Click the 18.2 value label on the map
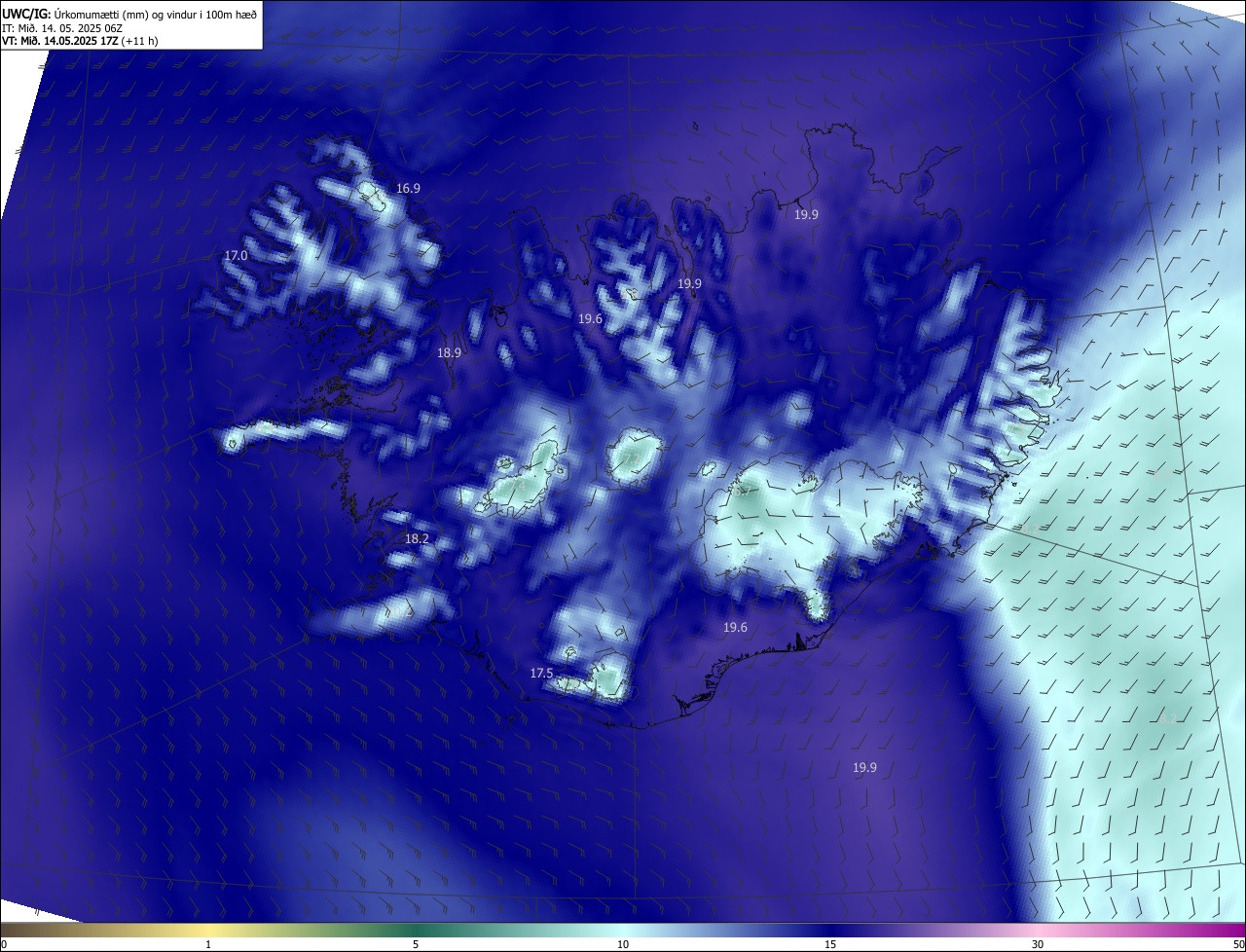 [x=417, y=538]
